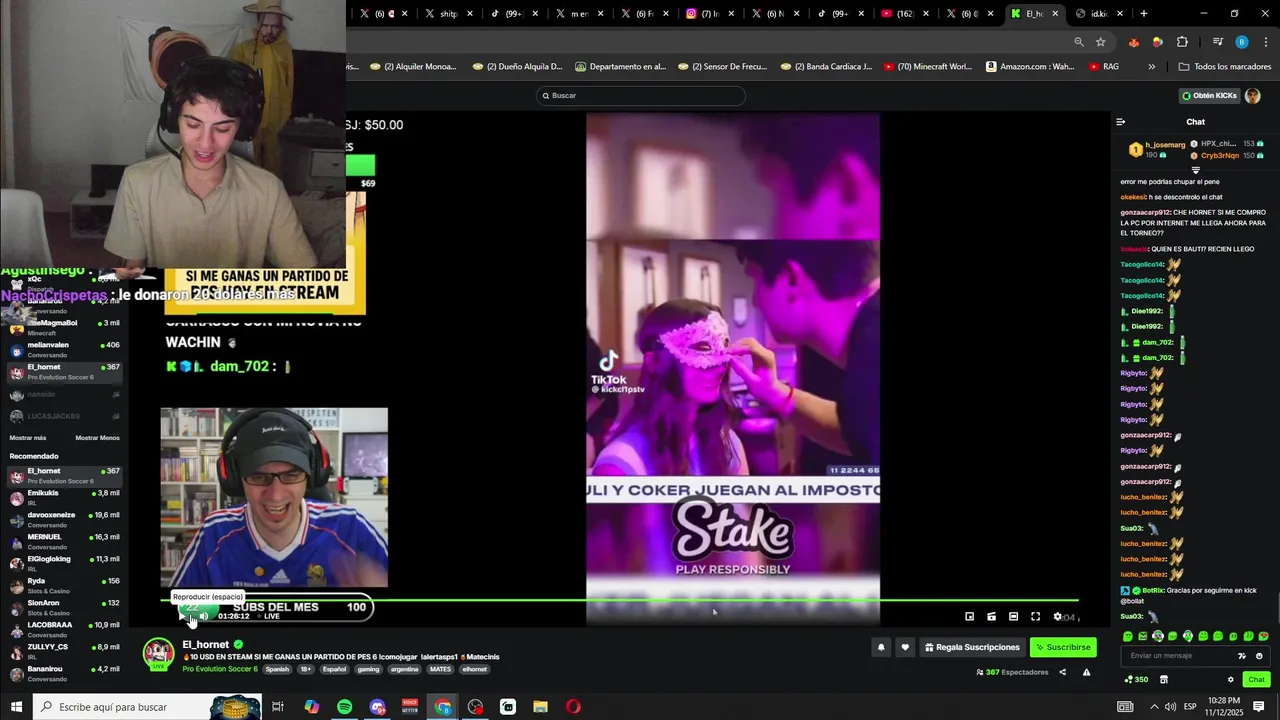Click the zoom magnifier icon in address bar
The height and width of the screenshot is (720, 1280).
(x=1079, y=42)
